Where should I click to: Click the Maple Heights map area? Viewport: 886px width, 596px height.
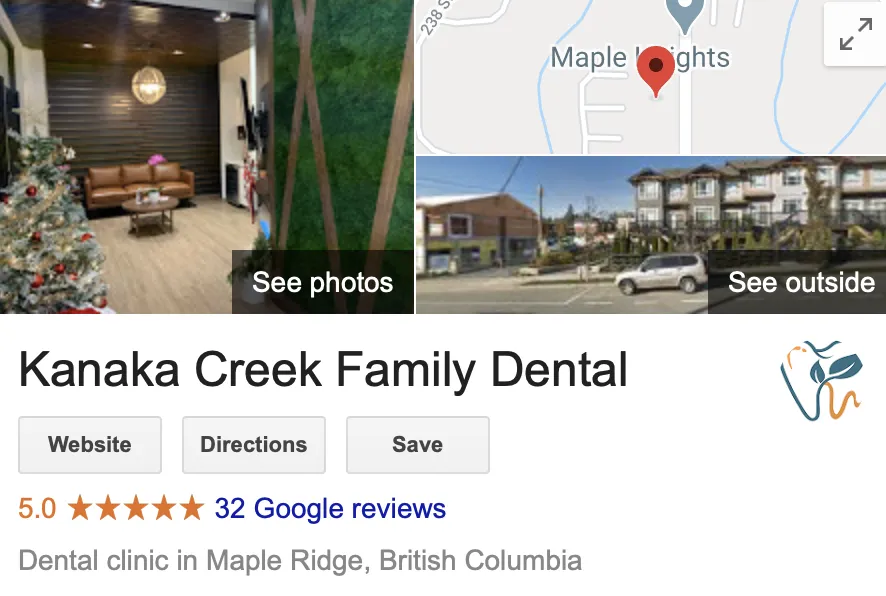(x=640, y=58)
